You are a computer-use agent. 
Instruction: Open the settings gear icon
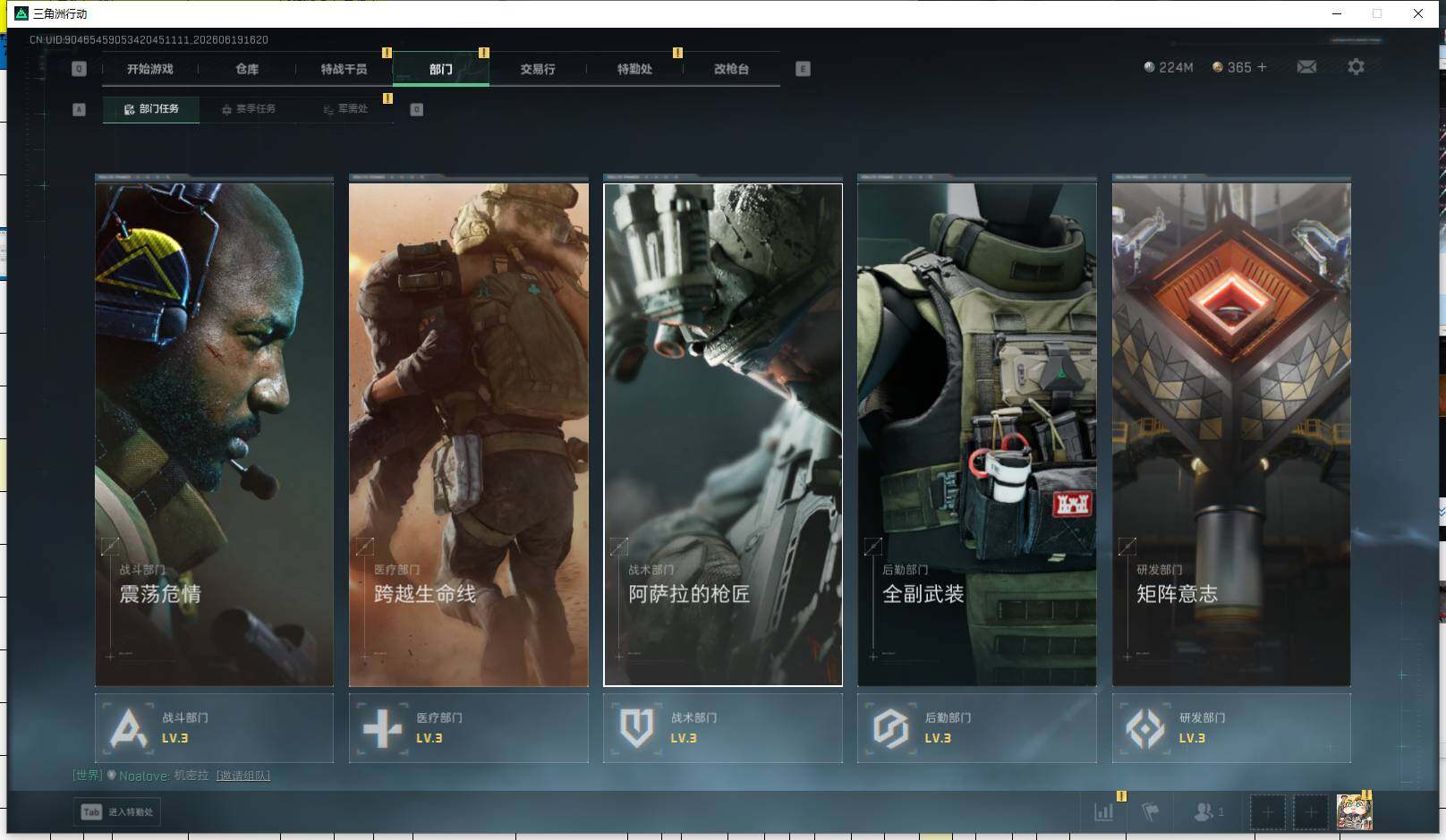click(1356, 67)
